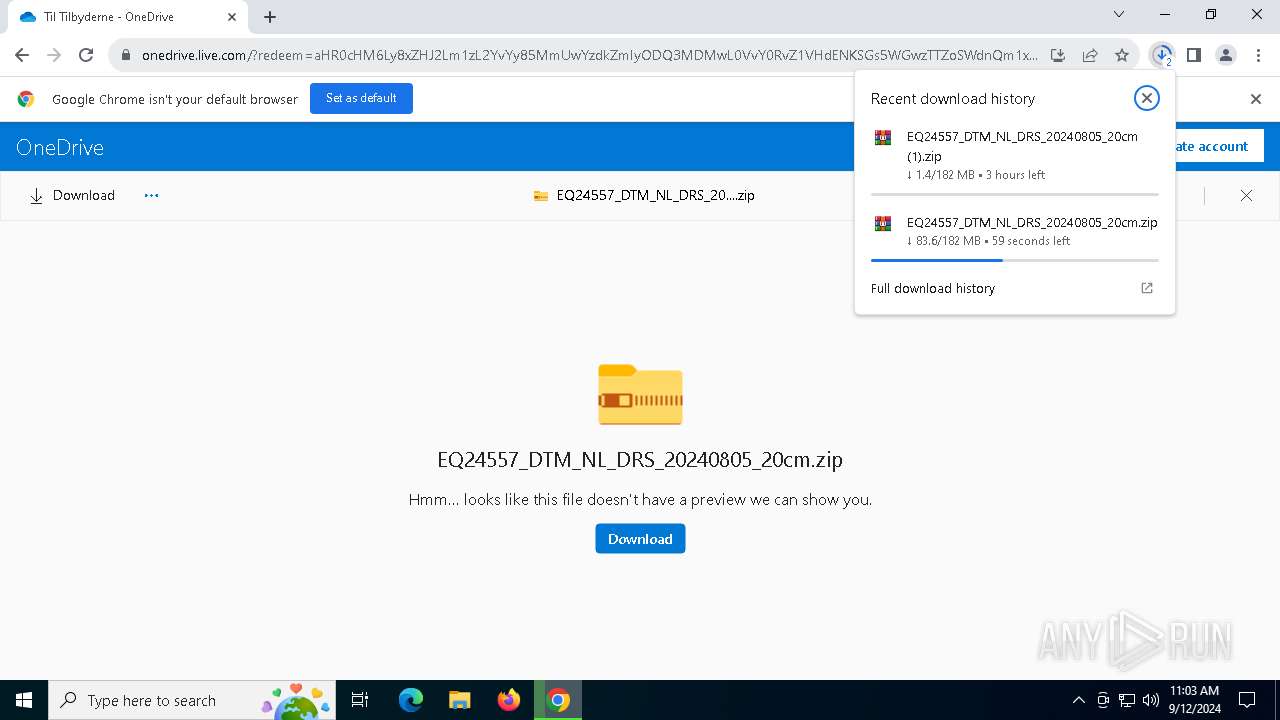Close the Til Tilbyderne - OneDrive tab
Screen dimensions: 1280x720
click(232, 17)
